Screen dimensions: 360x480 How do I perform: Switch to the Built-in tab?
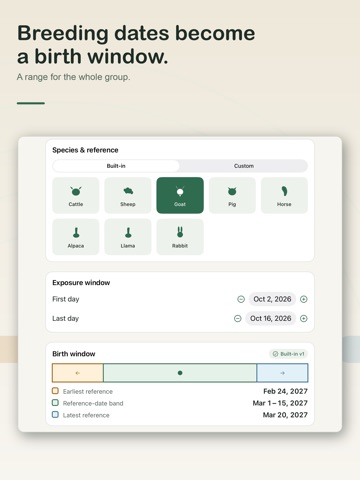click(x=116, y=166)
